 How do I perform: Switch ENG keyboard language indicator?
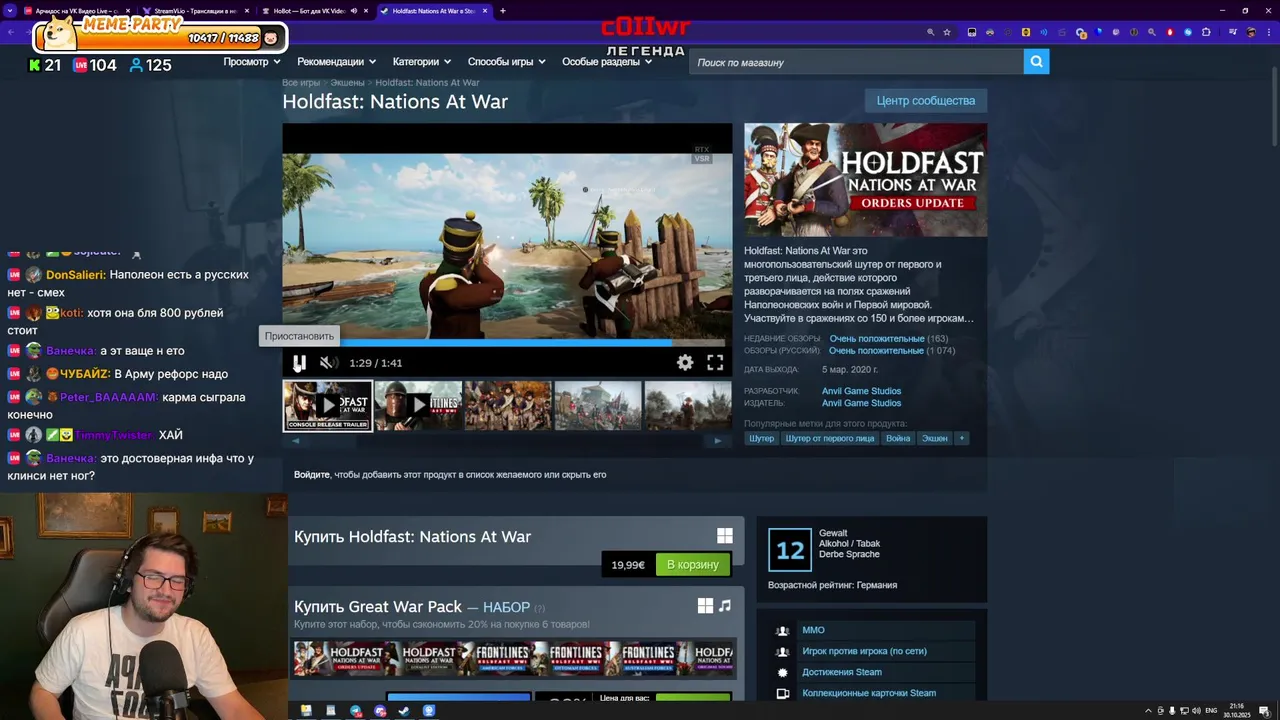tap(1211, 711)
